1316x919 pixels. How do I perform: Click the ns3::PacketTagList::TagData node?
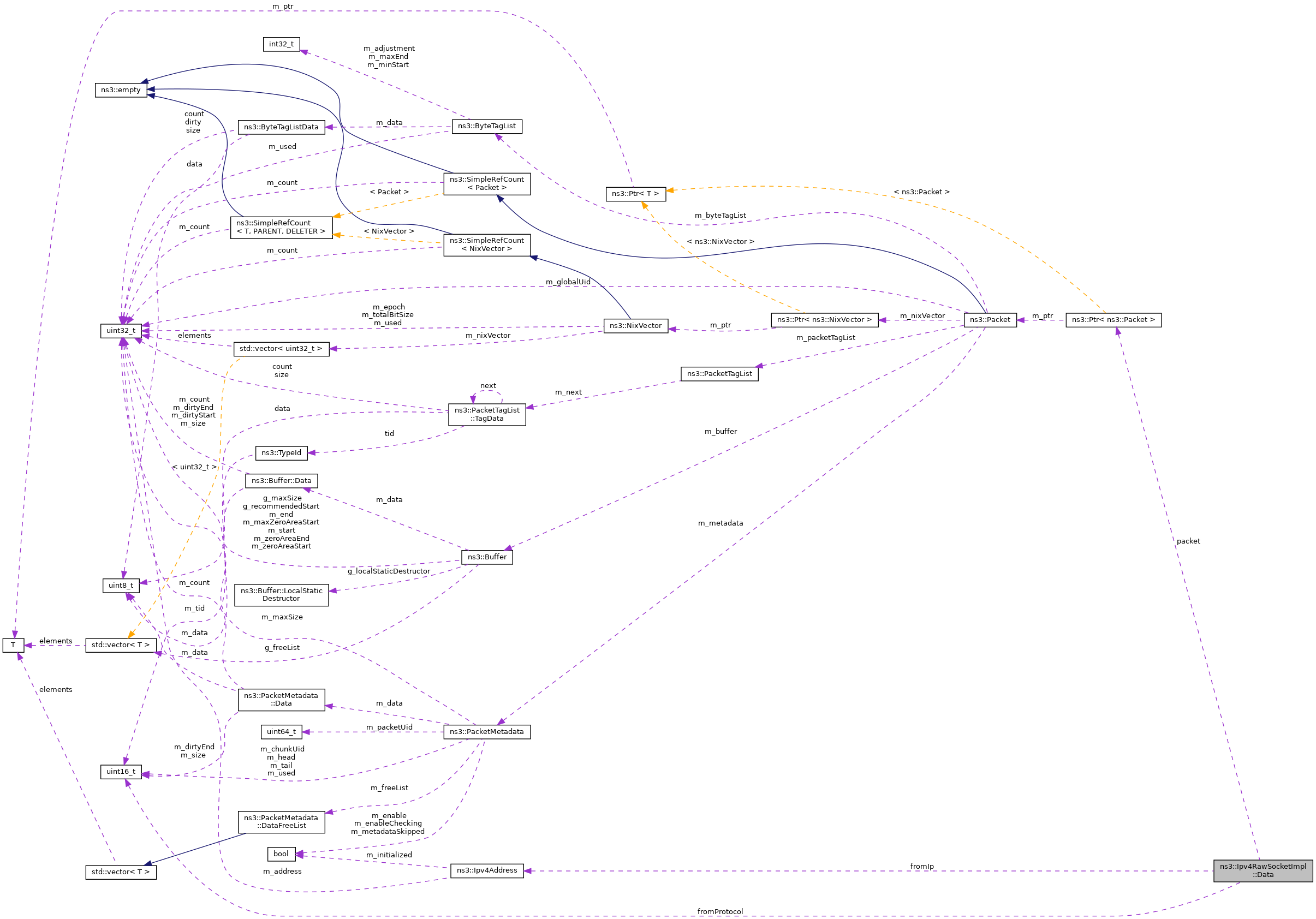tap(487, 415)
